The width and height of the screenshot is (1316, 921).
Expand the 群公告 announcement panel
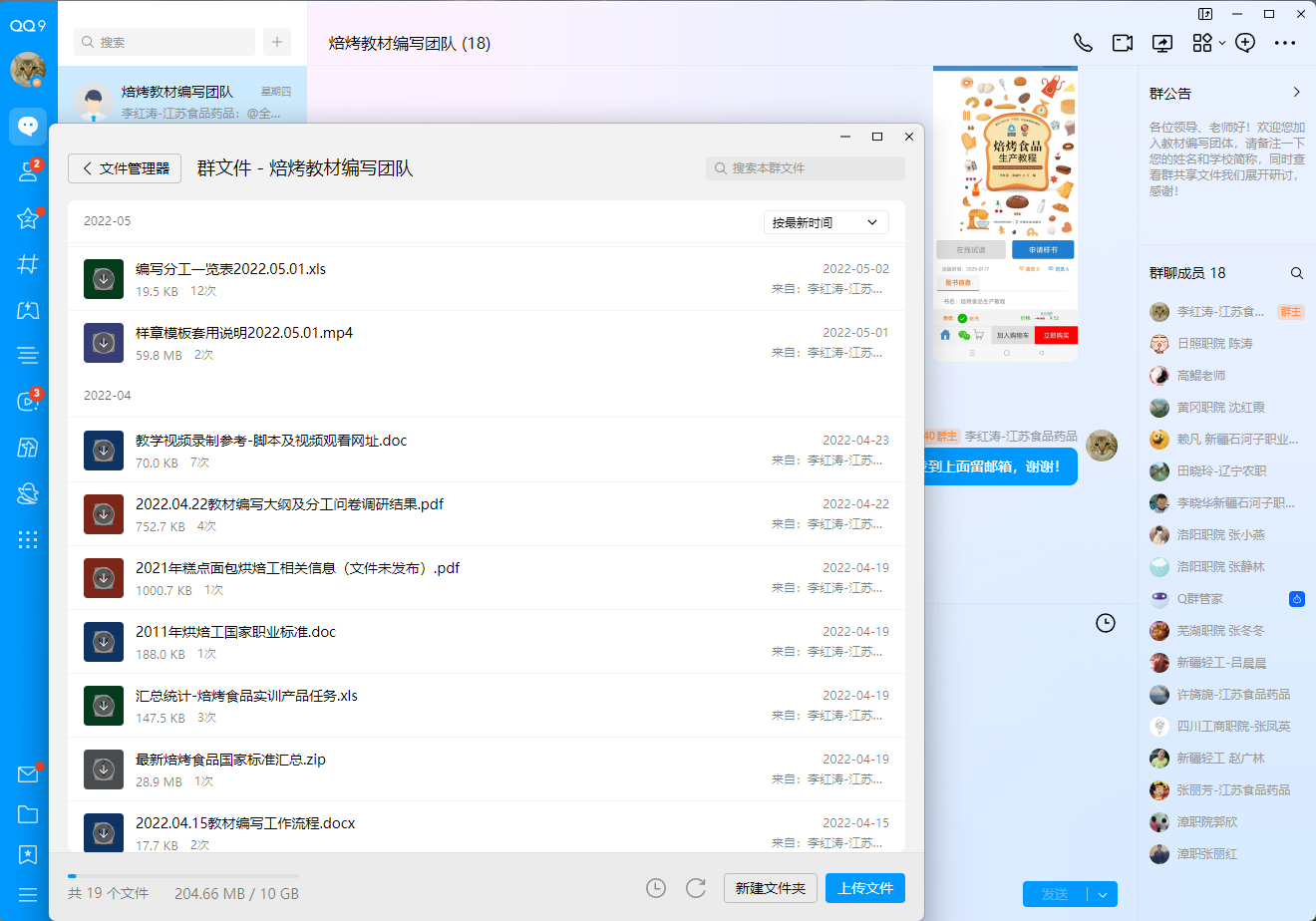click(1296, 93)
